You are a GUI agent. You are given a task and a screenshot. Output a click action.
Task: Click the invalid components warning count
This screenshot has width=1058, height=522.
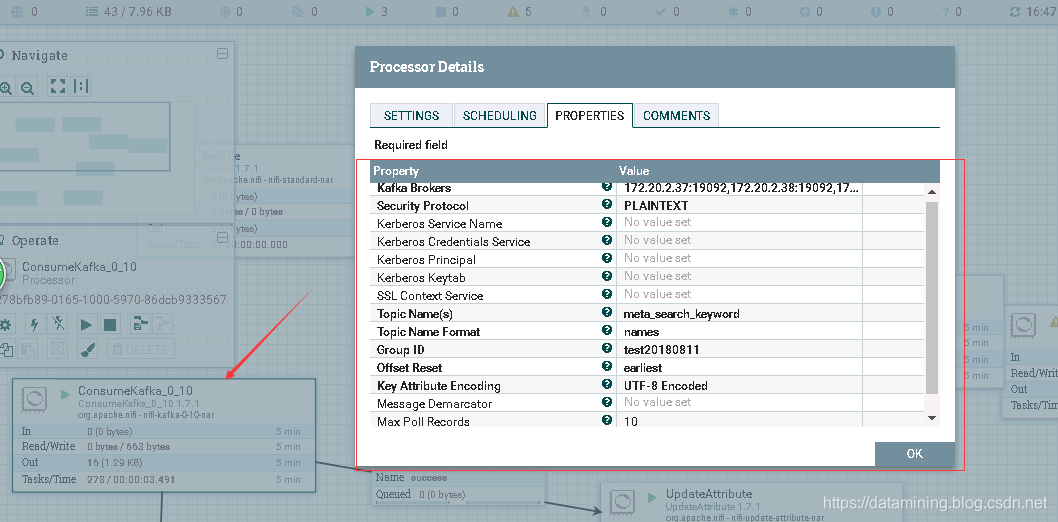(x=520, y=11)
